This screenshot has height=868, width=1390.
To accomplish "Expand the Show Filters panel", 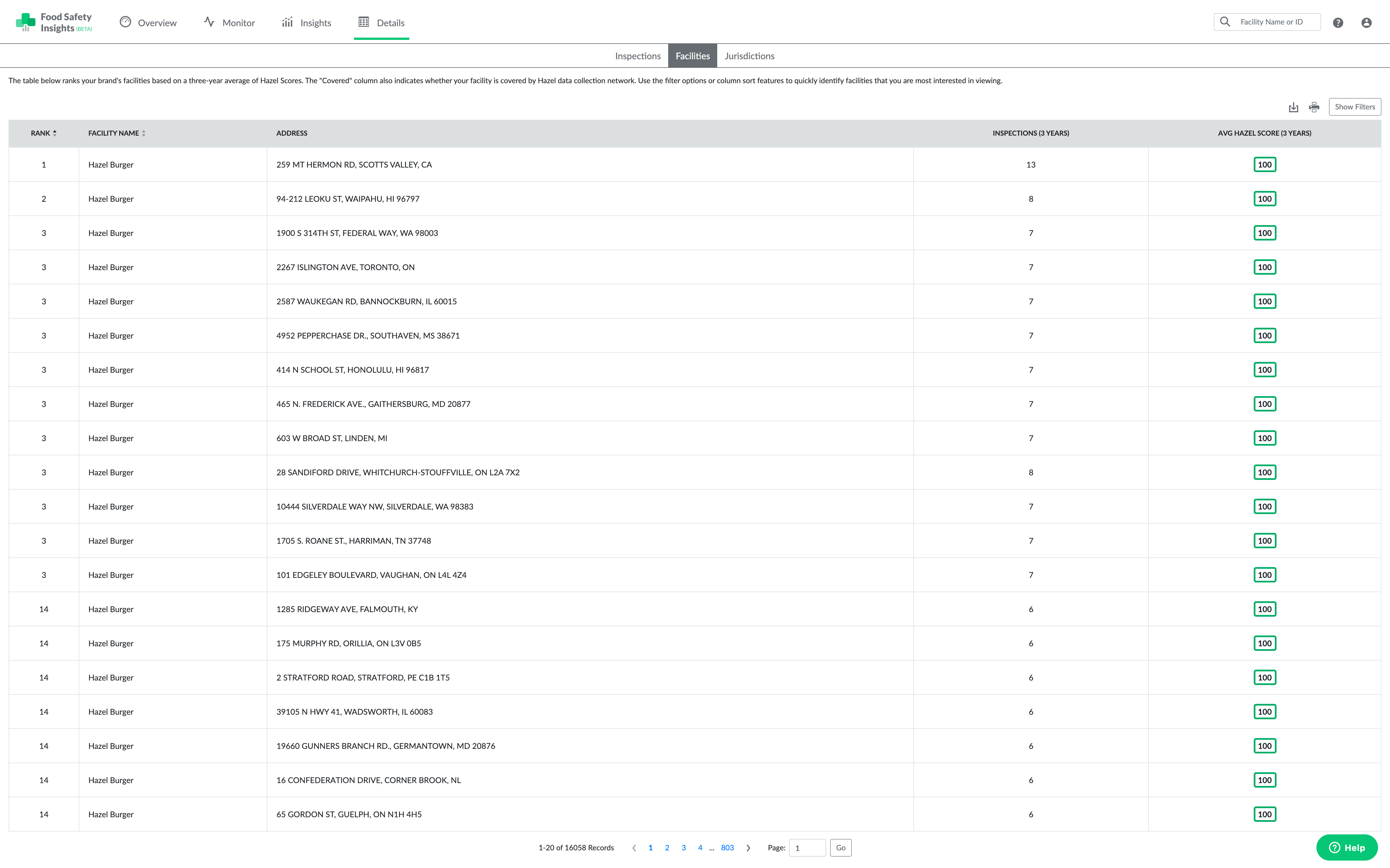I will [1354, 107].
